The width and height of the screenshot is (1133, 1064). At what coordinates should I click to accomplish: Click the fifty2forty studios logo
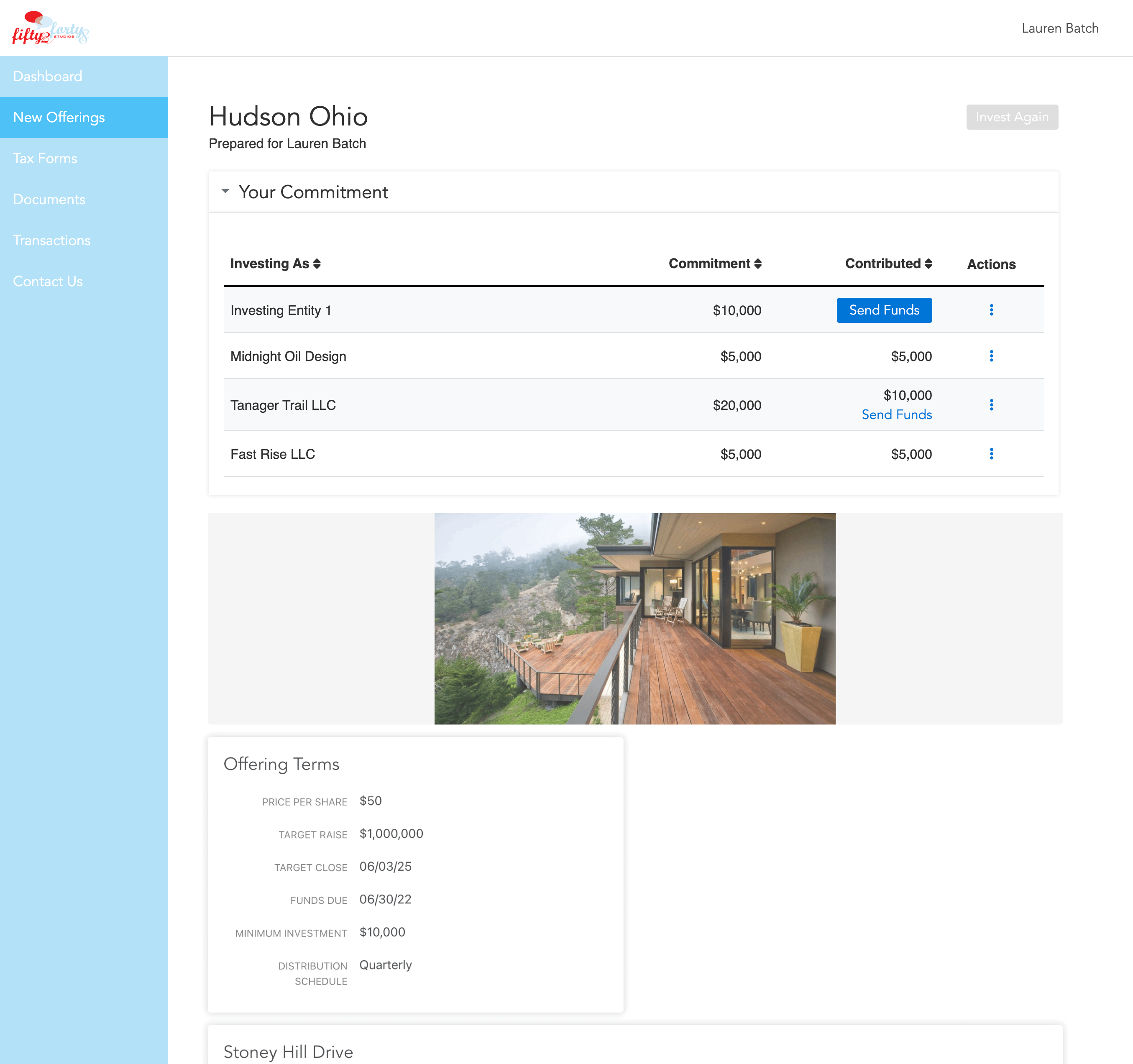pyautogui.click(x=50, y=28)
